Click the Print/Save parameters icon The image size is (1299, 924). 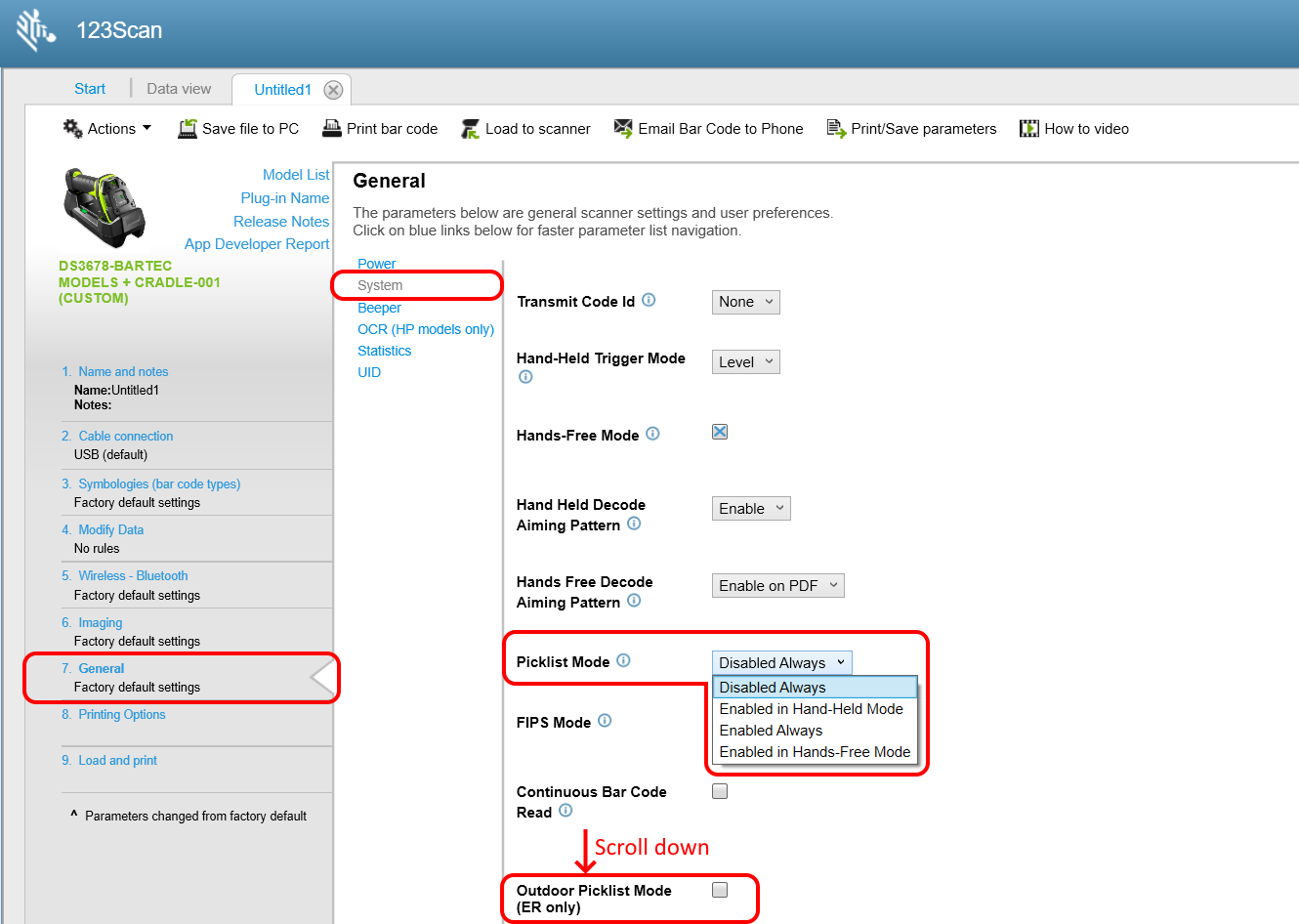pos(836,128)
